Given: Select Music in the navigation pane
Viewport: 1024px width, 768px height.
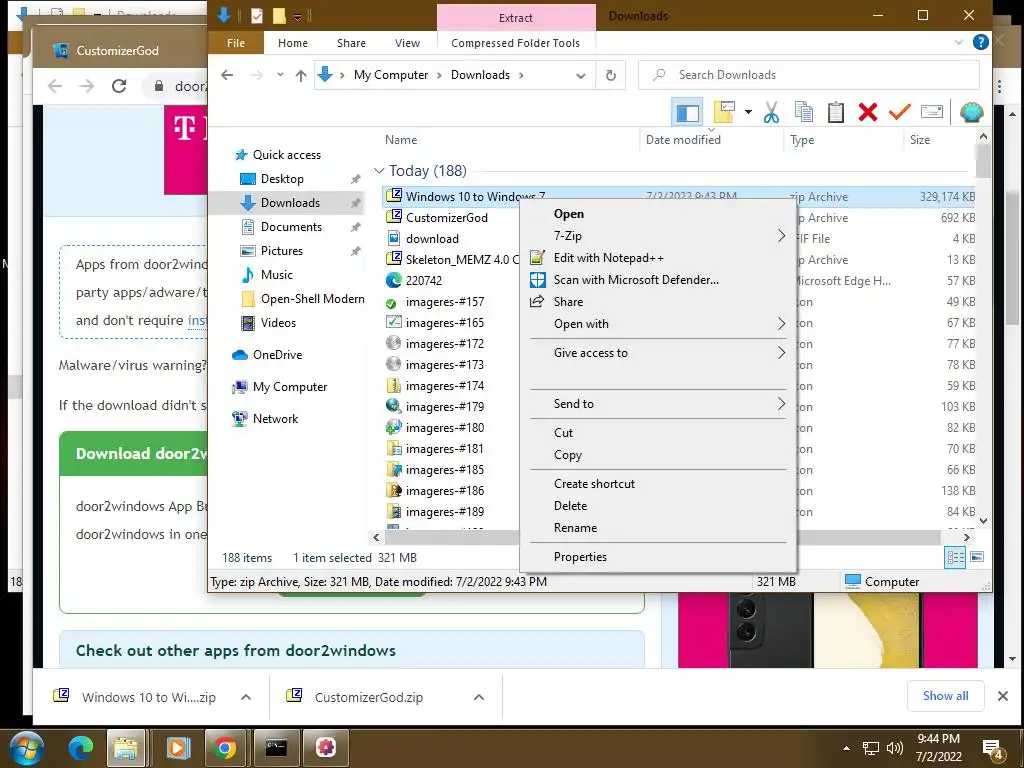Looking at the screenshot, I should [x=276, y=275].
